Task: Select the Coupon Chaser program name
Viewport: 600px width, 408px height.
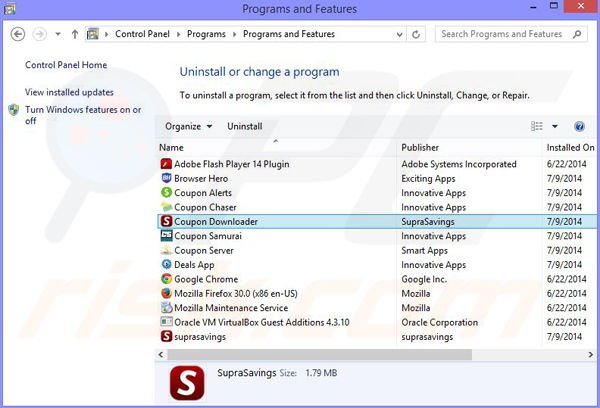Action: point(205,207)
